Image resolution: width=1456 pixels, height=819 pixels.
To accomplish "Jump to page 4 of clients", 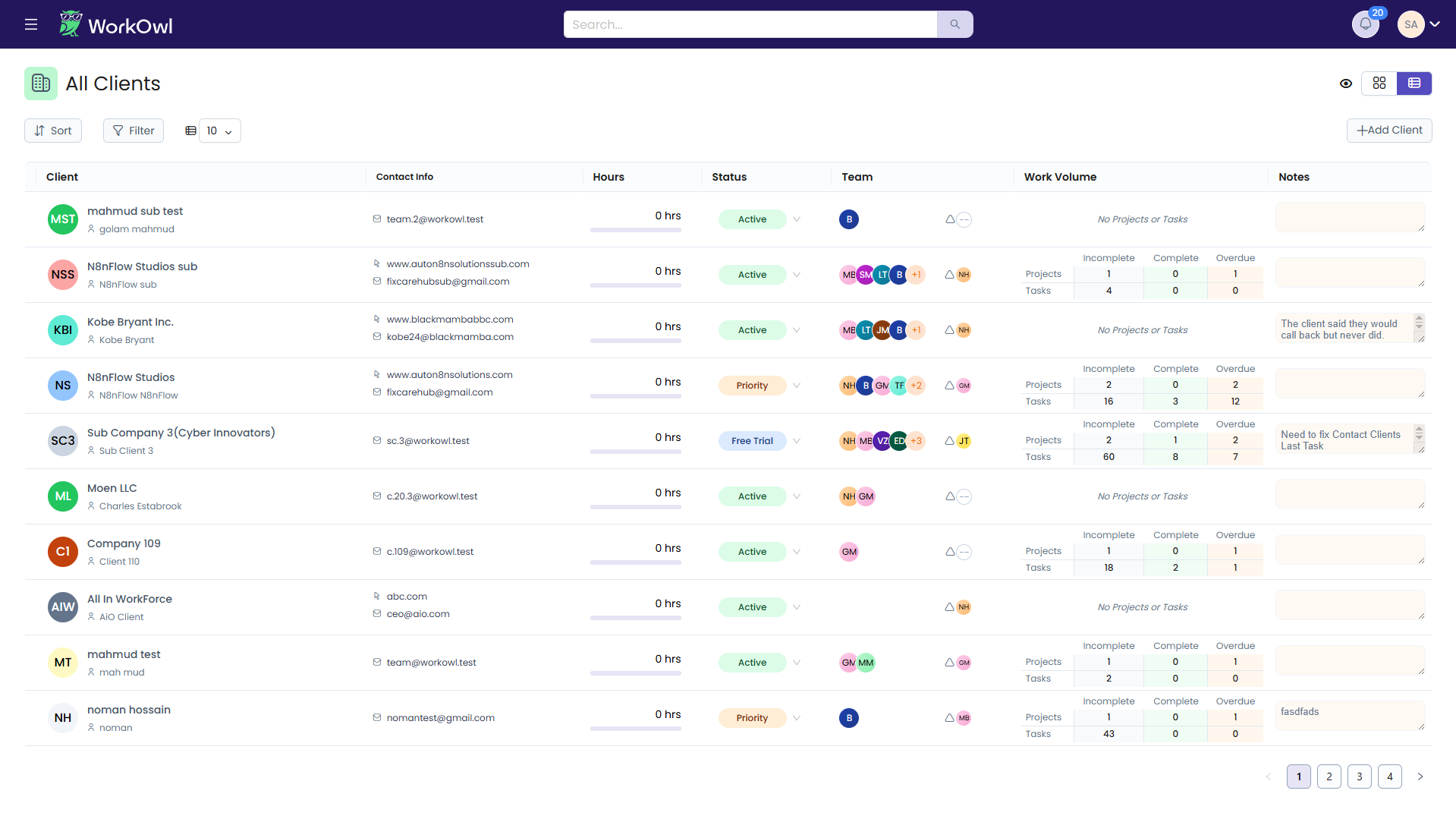I will pyautogui.click(x=1389, y=776).
